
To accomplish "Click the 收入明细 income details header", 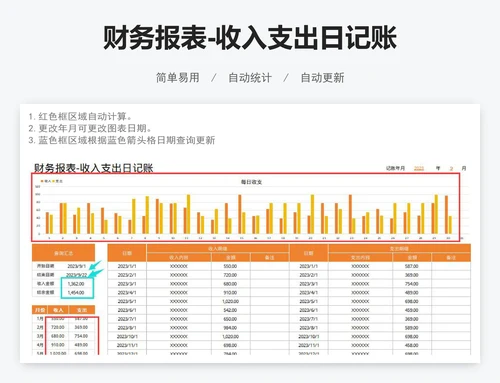I will pyautogui.click(x=218, y=249).
